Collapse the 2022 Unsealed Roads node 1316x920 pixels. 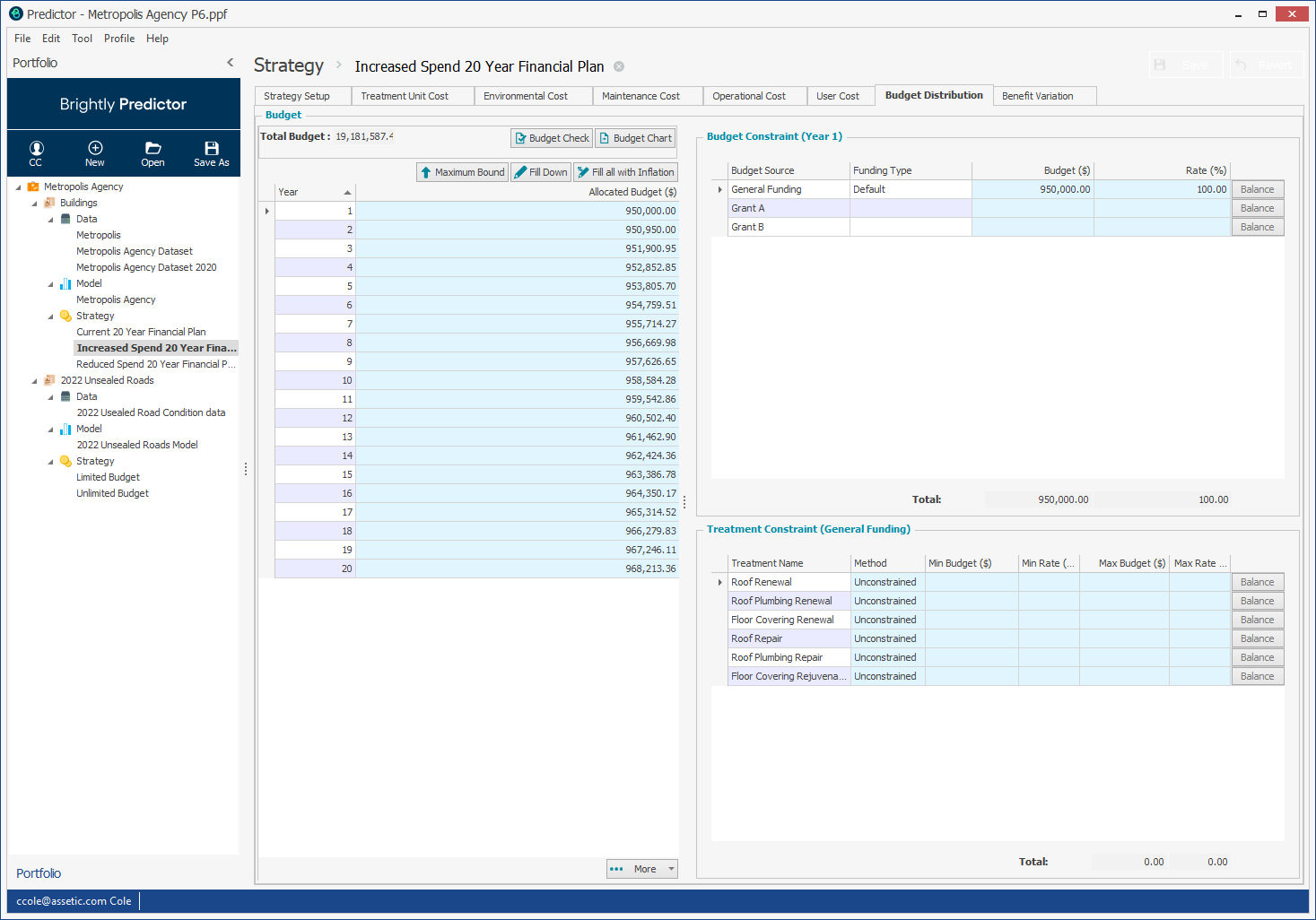coord(35,381)
